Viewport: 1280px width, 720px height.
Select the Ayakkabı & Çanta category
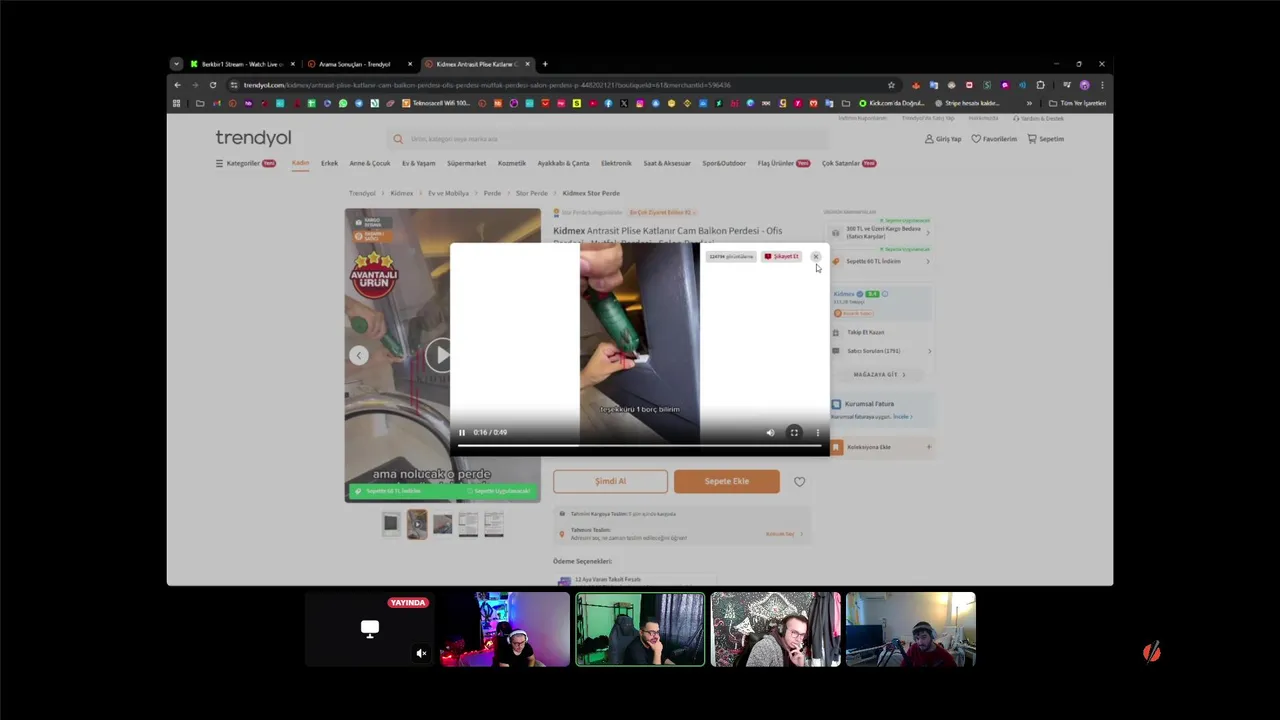click(563, 163)
